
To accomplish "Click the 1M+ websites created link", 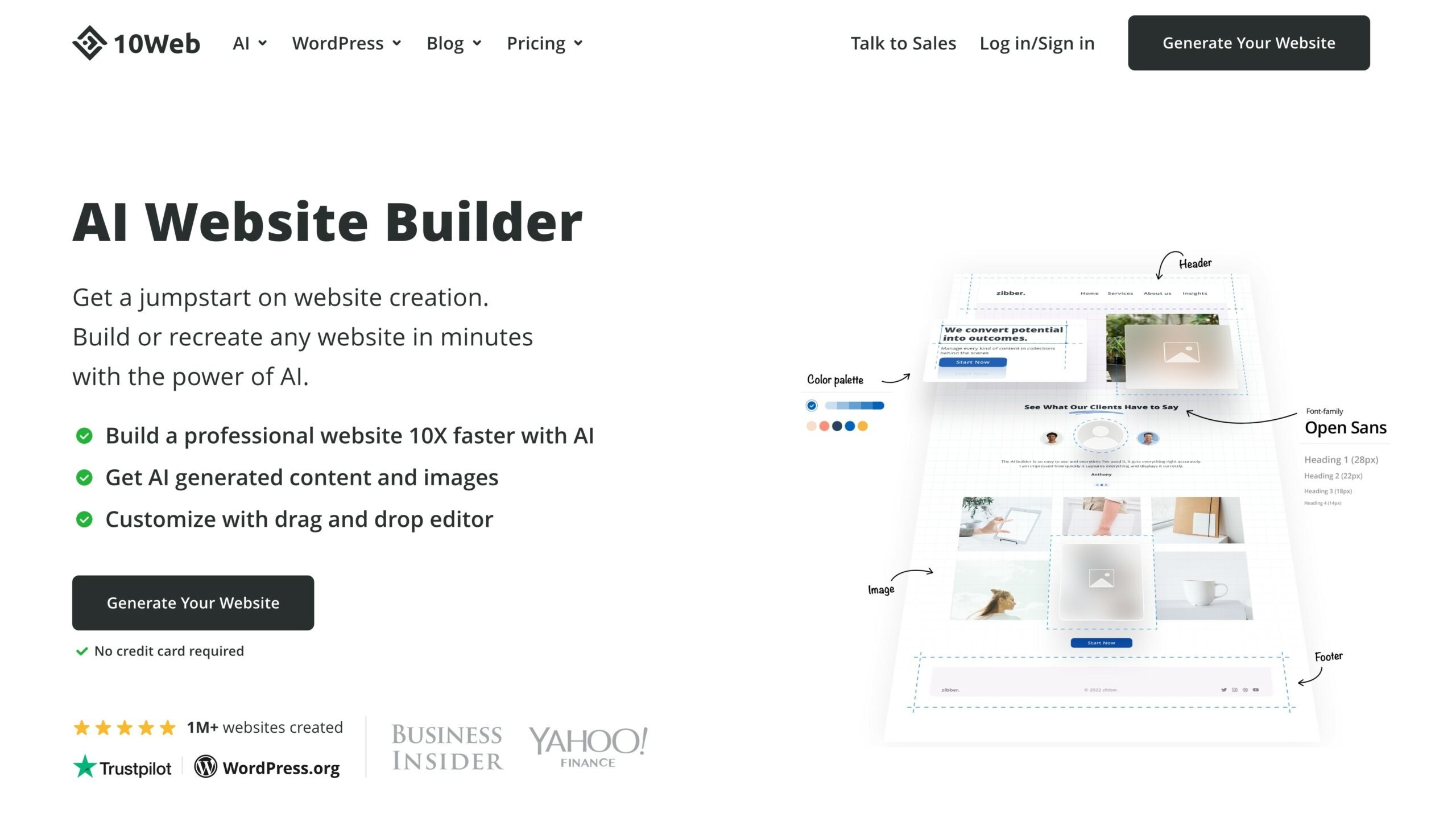I will [264, 727].
